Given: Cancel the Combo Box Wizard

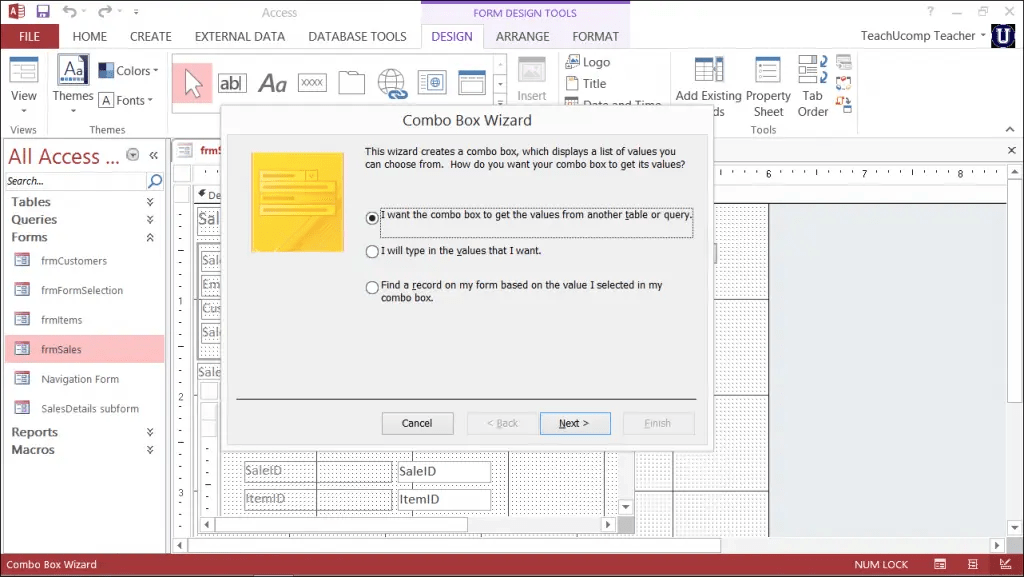Looking at the screenshot, I should coord(417,423).
